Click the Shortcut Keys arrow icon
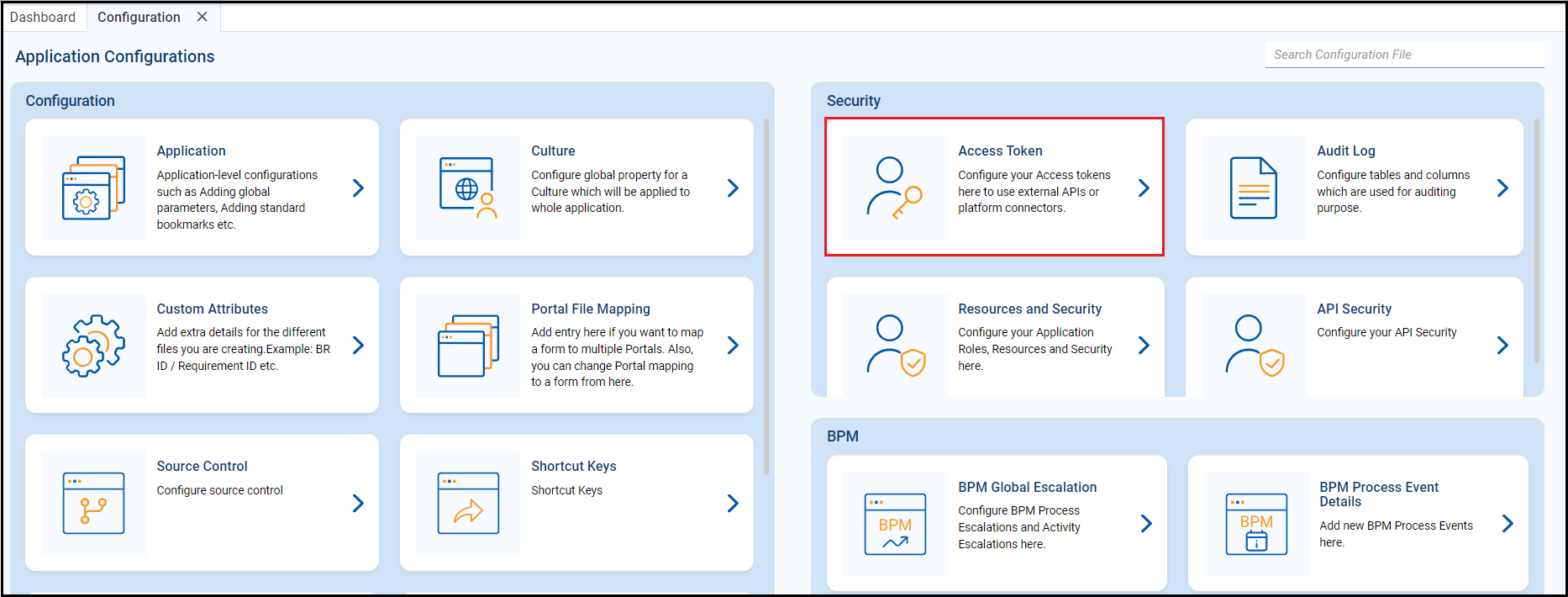This screenshot has width=1568, height=597. 468,503
